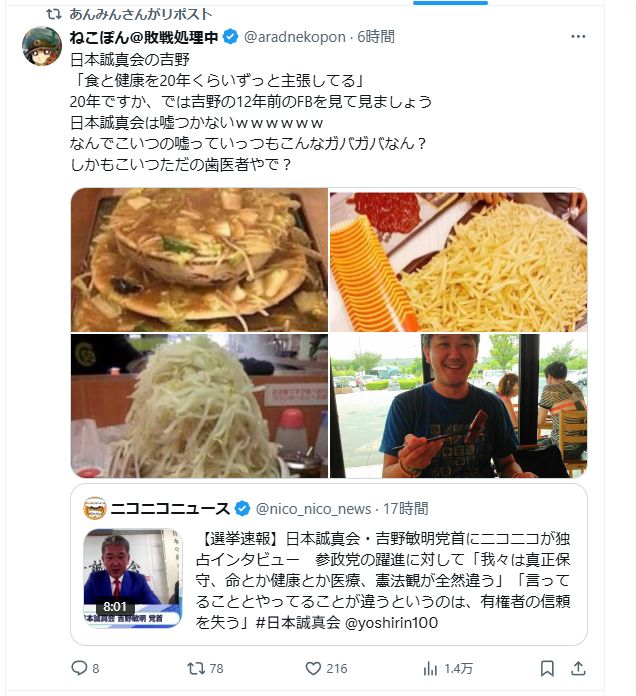Play the 8:01 interview video thumbnail

pos(133,578)
